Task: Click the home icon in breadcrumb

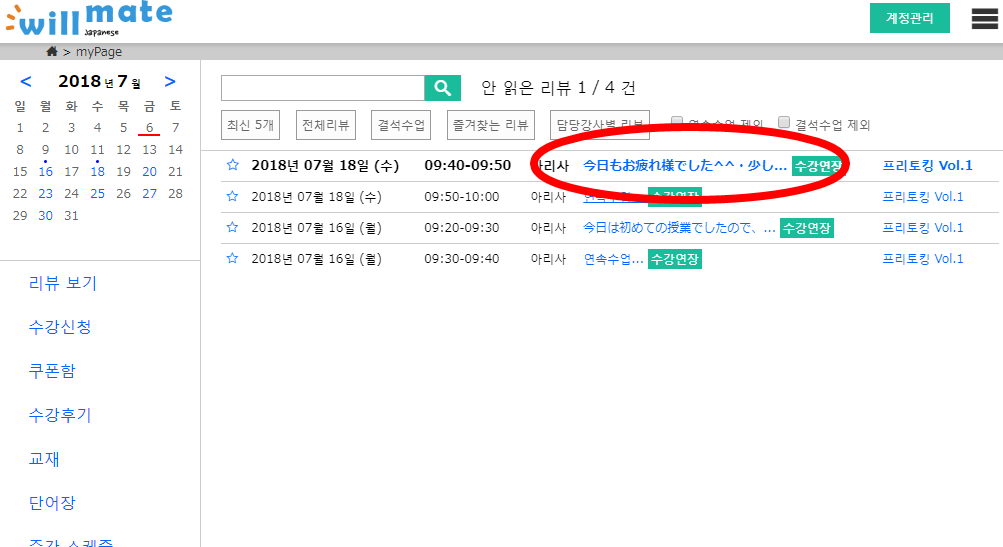Action: [x=52, y=51]
